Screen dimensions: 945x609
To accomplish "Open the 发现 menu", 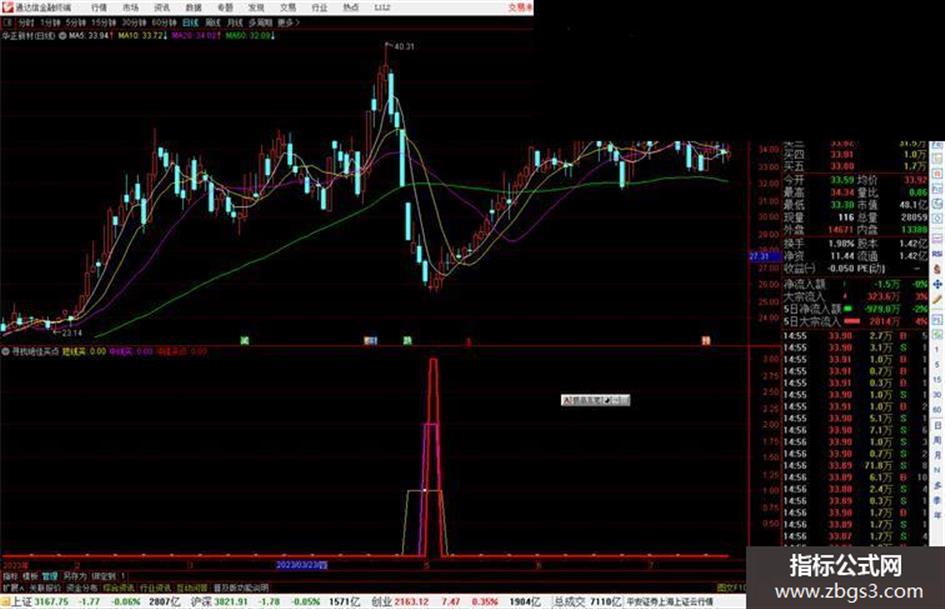I will coord(256,8).
